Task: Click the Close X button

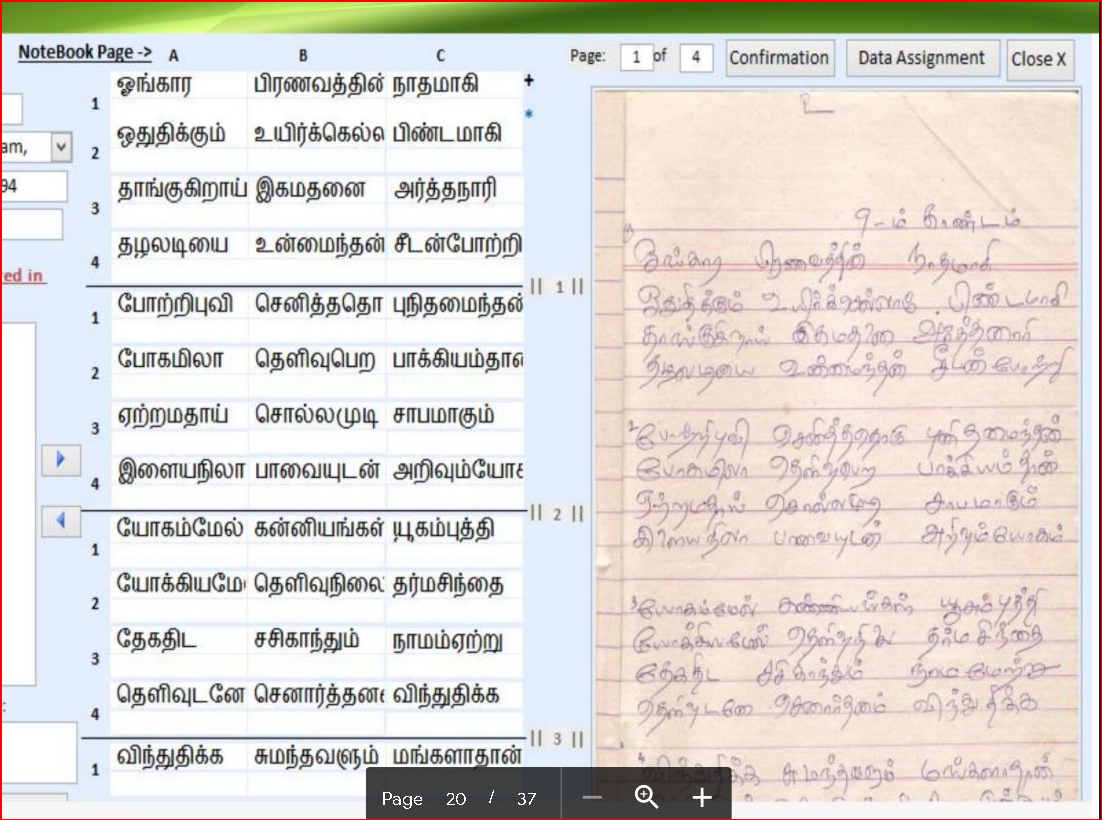Action: pyautogui.click(x=1039, y=59)
